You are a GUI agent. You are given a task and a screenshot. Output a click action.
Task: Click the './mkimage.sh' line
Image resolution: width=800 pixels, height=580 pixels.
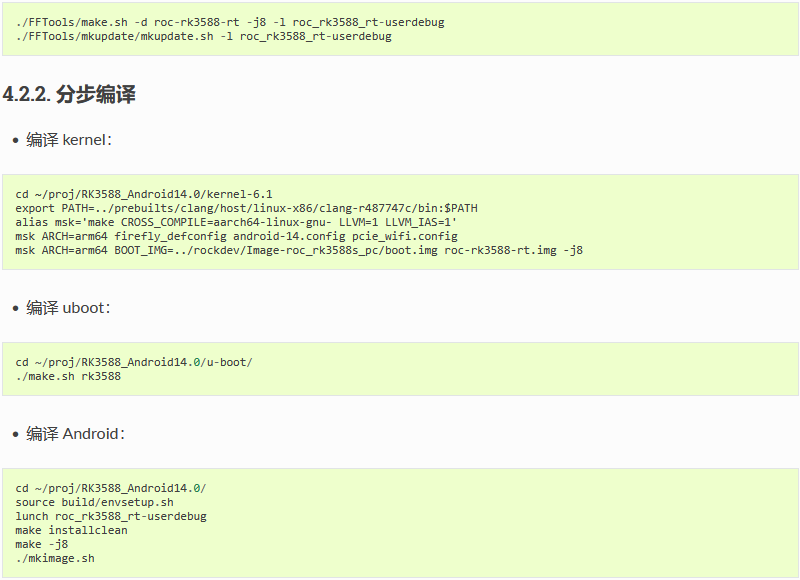click(x=55, y=559)
